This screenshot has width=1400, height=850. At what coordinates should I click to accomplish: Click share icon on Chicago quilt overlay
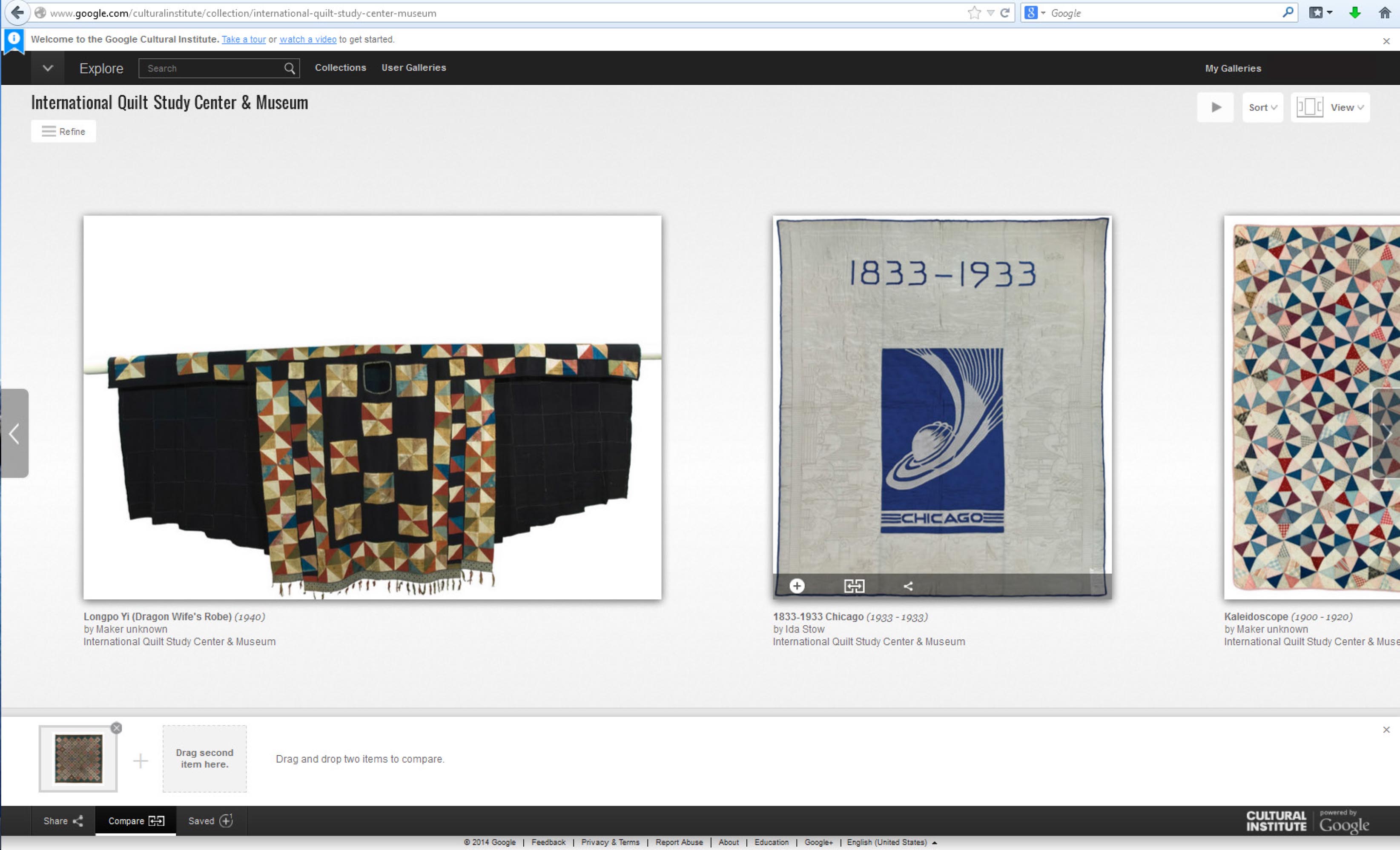pyautogui.click(x=908, y=586)
